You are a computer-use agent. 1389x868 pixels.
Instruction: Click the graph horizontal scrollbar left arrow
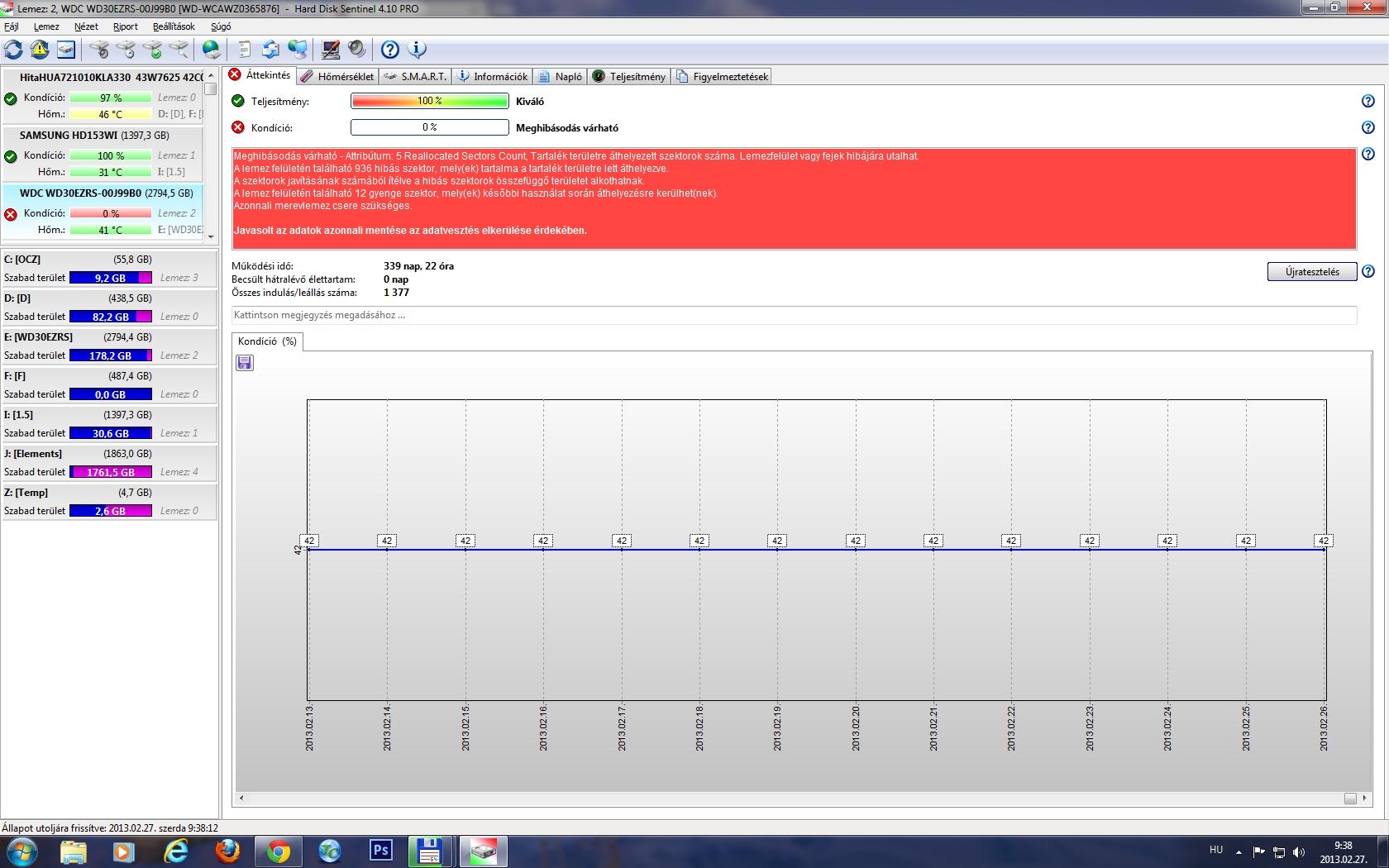(x=241, y=798)
